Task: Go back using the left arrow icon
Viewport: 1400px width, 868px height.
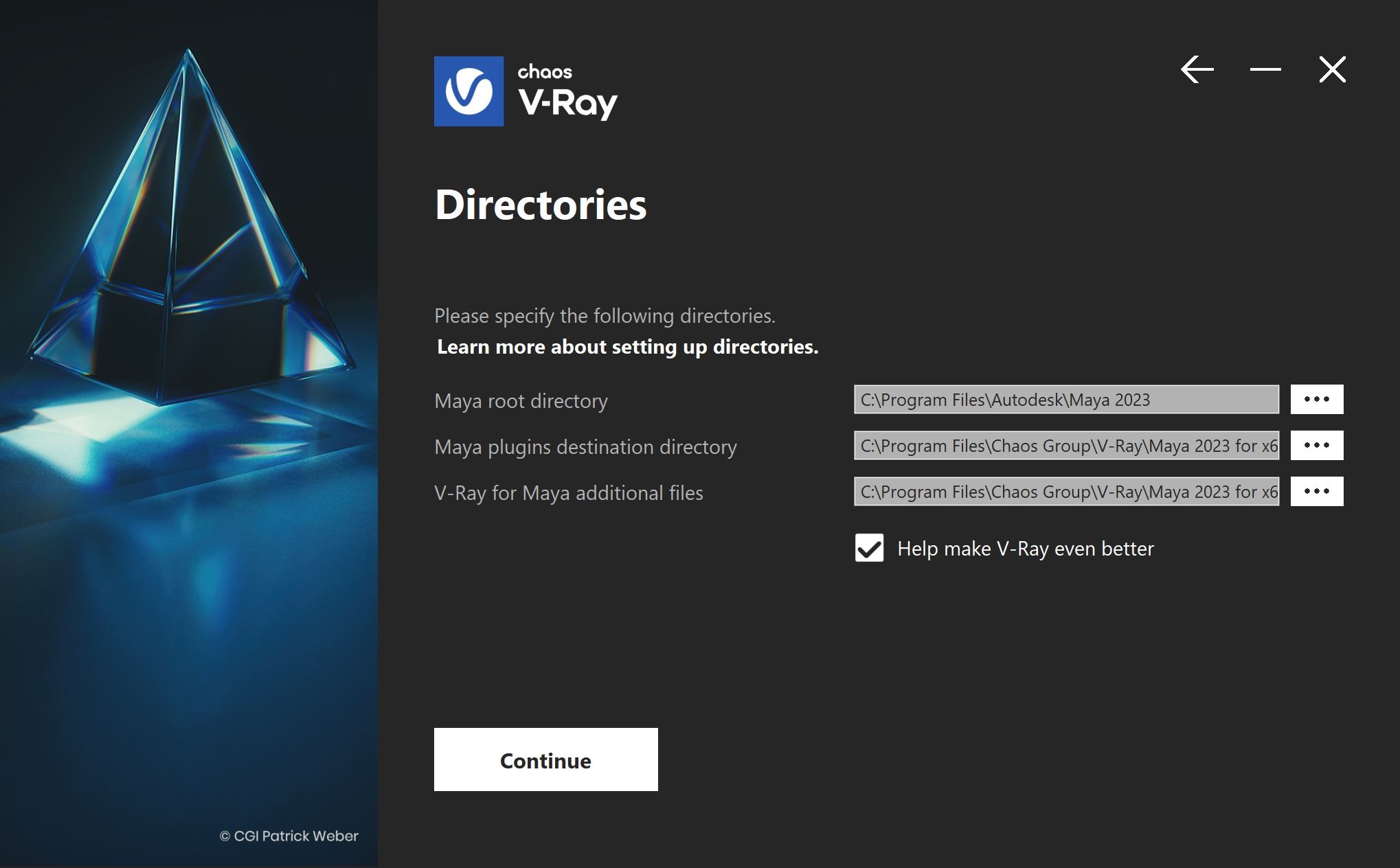Action: pyautogui.click(x=1197, y=69)
